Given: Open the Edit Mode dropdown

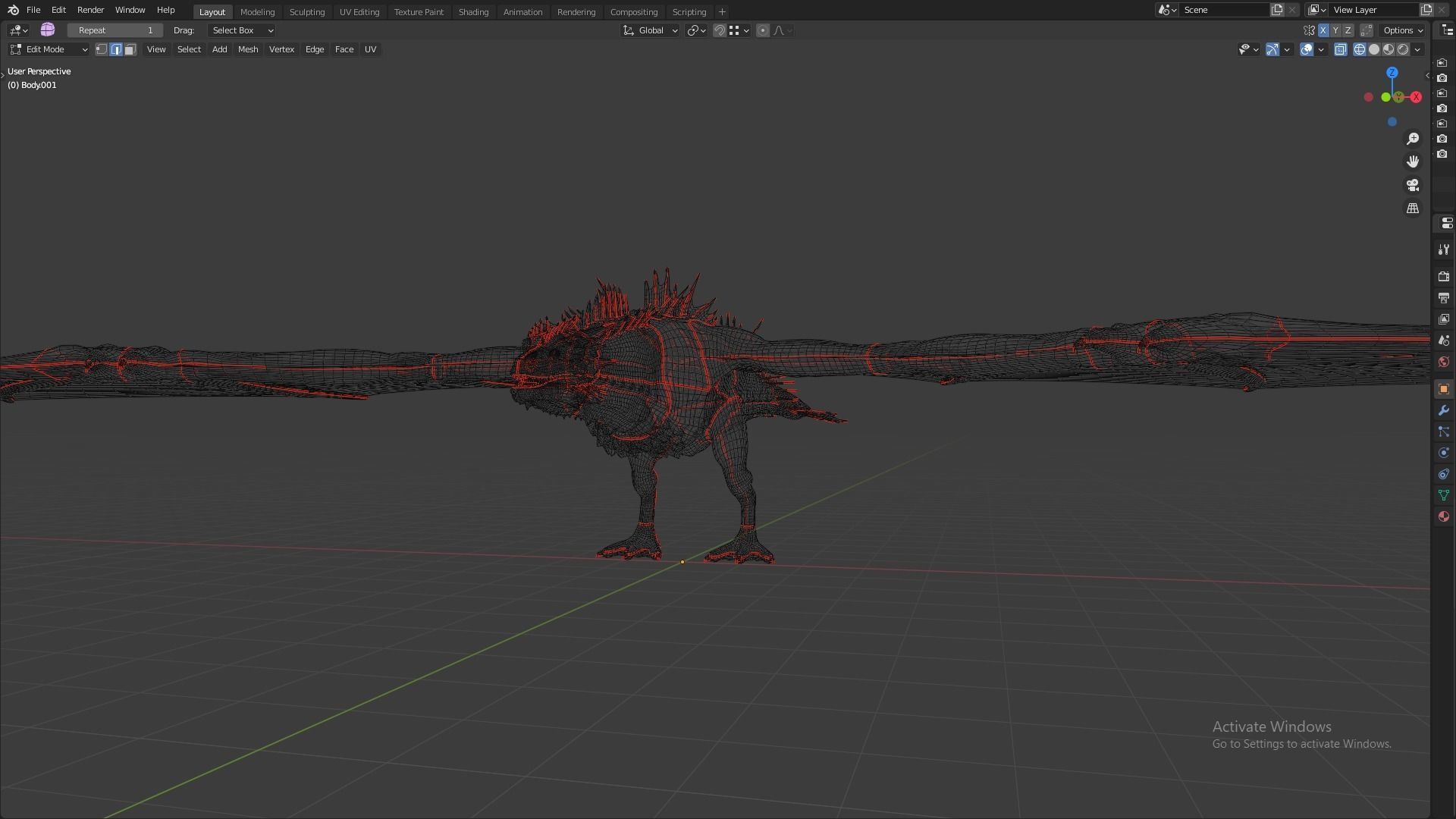Looking at the screenshot, I should (49, 49).
